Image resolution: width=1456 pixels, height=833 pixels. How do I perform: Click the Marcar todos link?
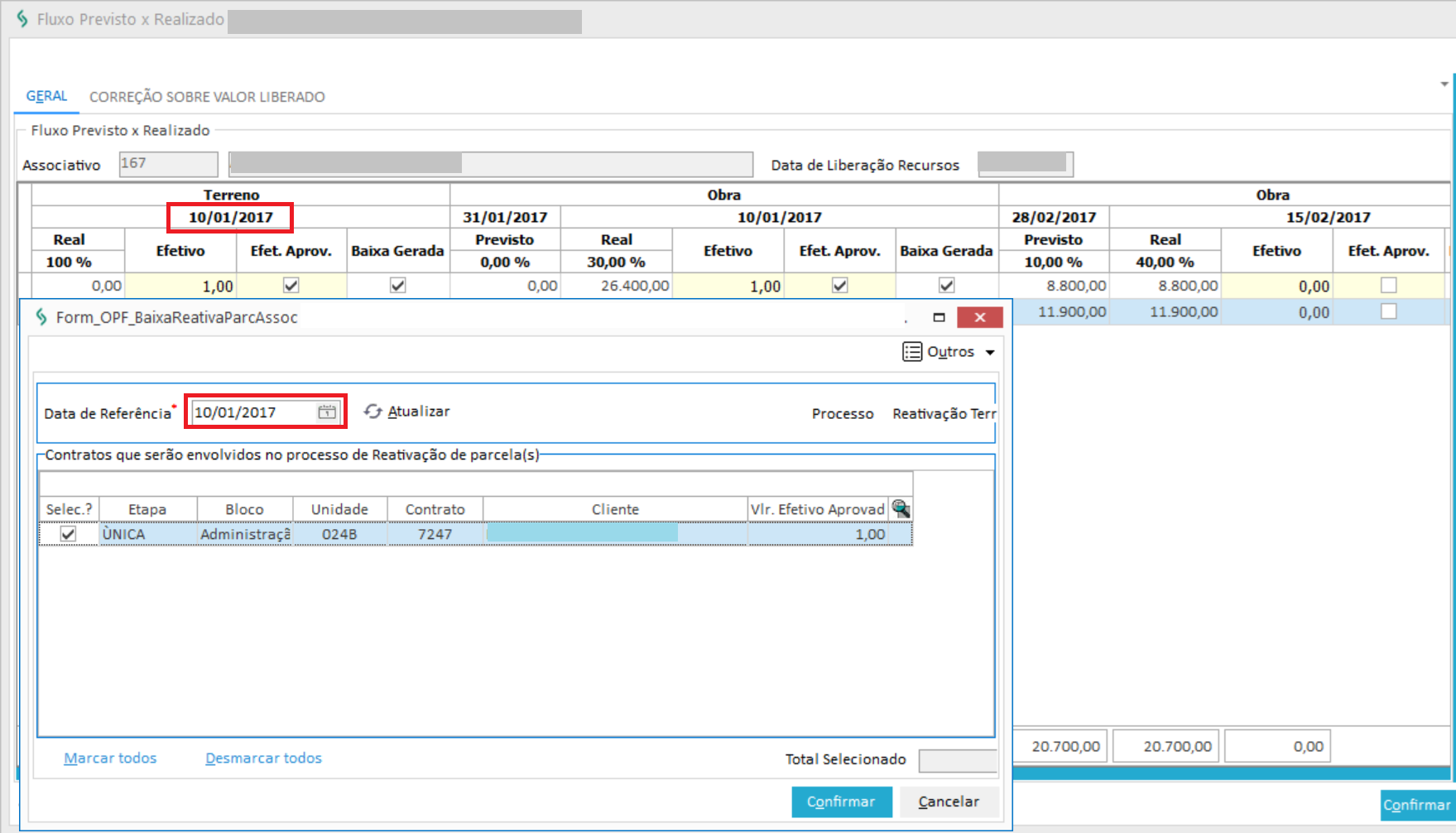tap(110, 758)
